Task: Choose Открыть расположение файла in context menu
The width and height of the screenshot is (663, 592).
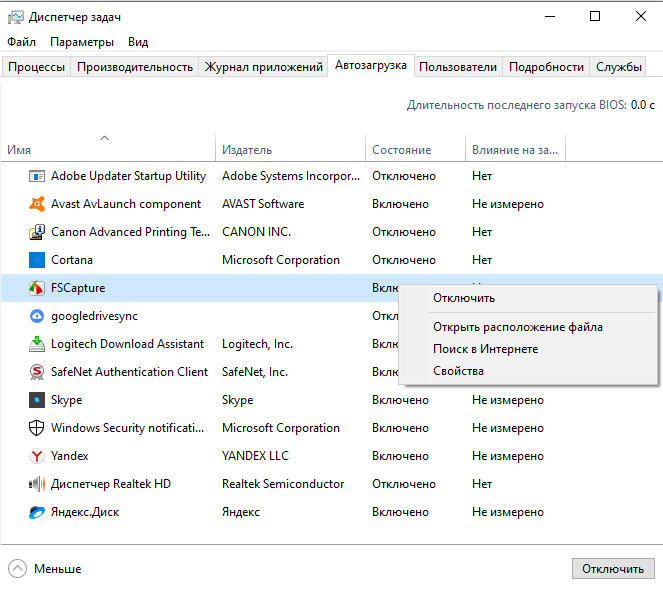Action: (528, 327)
